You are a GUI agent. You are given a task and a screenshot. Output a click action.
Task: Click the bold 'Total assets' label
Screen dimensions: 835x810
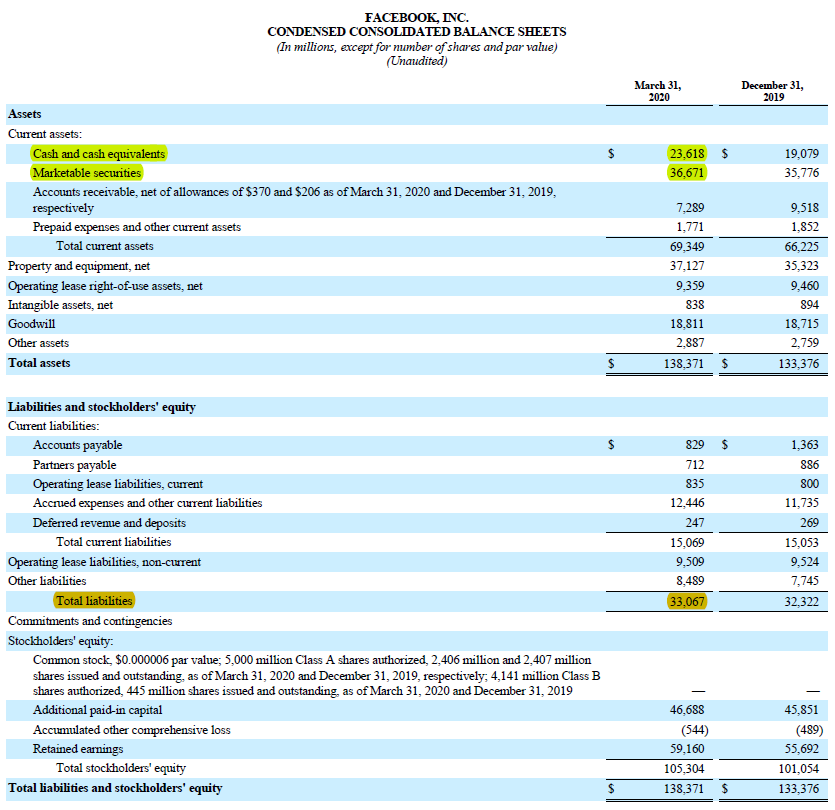pos(39,363)
